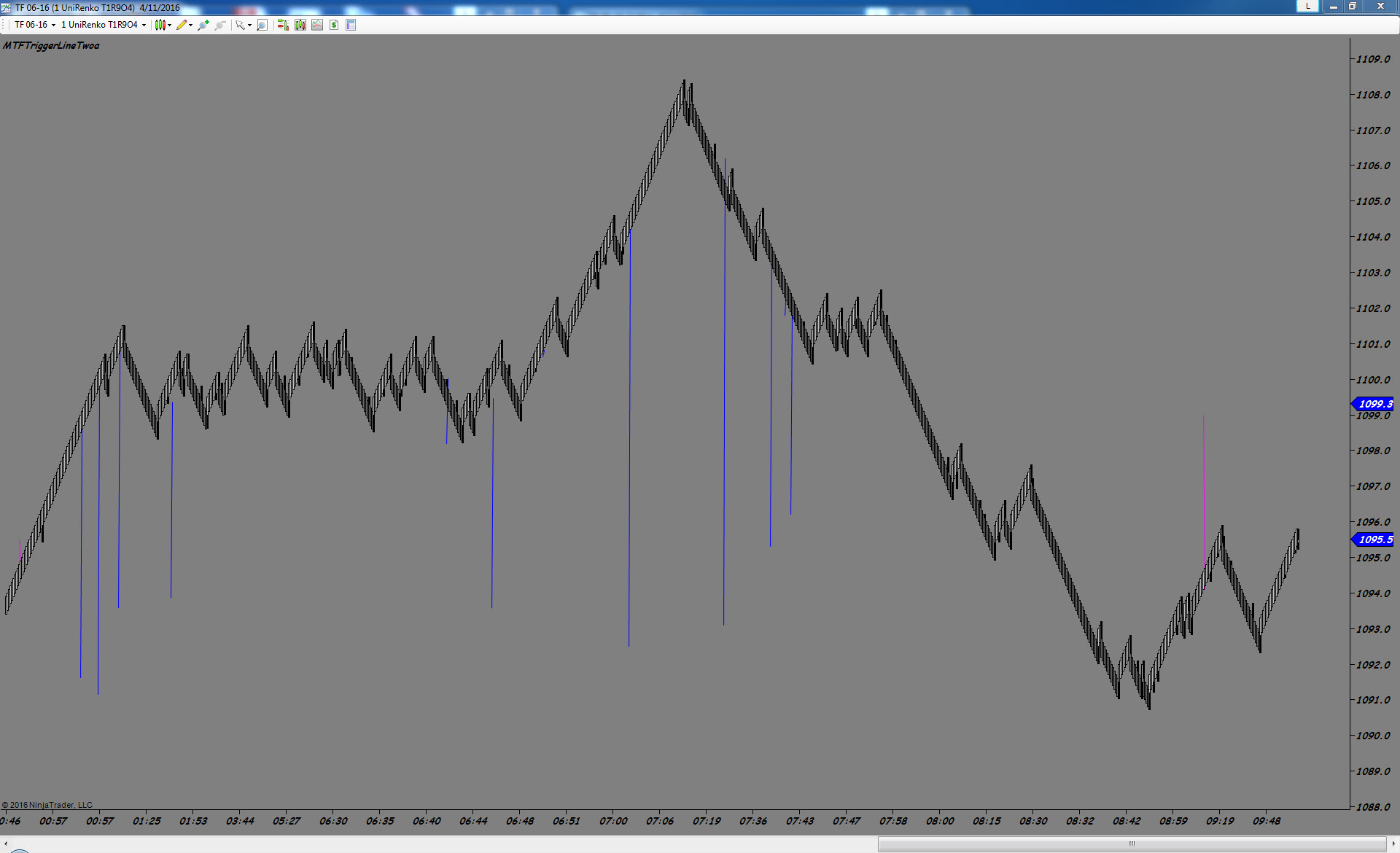Expand the 1 UniRenko T1R9O4 interval dropdown
This screenshot has height=853, width=1400.
(144, 25)
